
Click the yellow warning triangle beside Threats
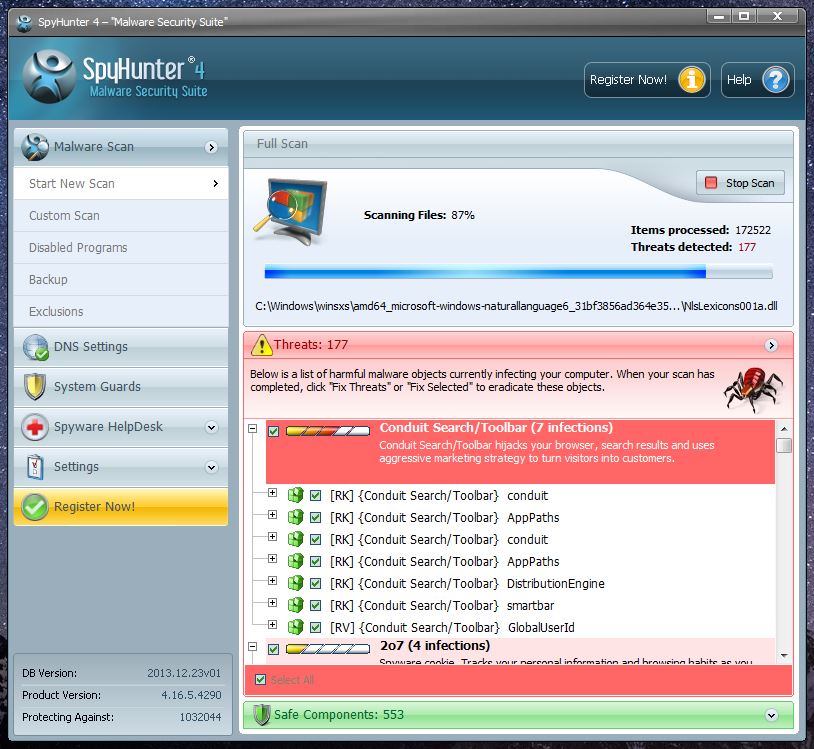point(262,345)
